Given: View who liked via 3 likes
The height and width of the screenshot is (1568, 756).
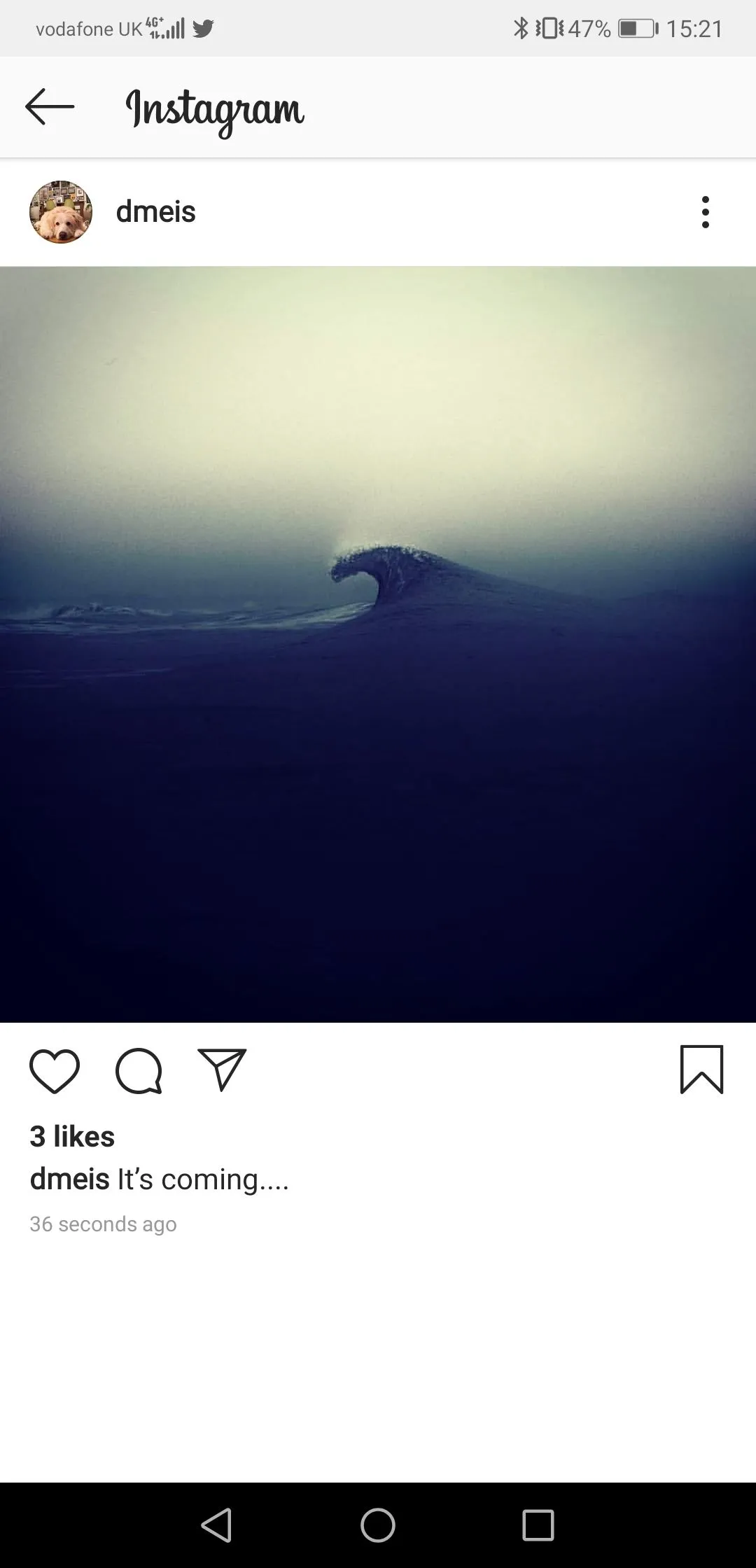Looking at the screenshot, I should (x=72, y=1137).
